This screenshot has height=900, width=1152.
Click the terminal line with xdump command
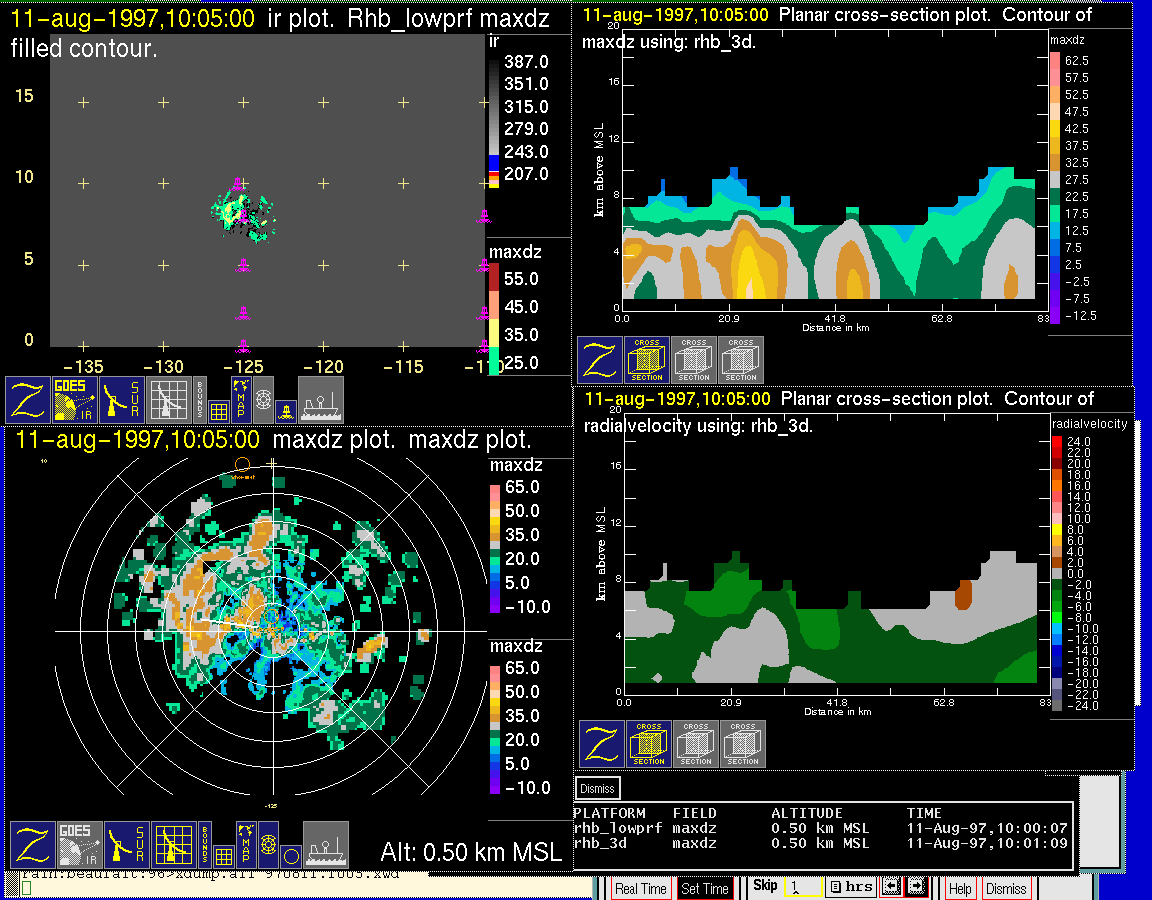[x=210, y=874]
